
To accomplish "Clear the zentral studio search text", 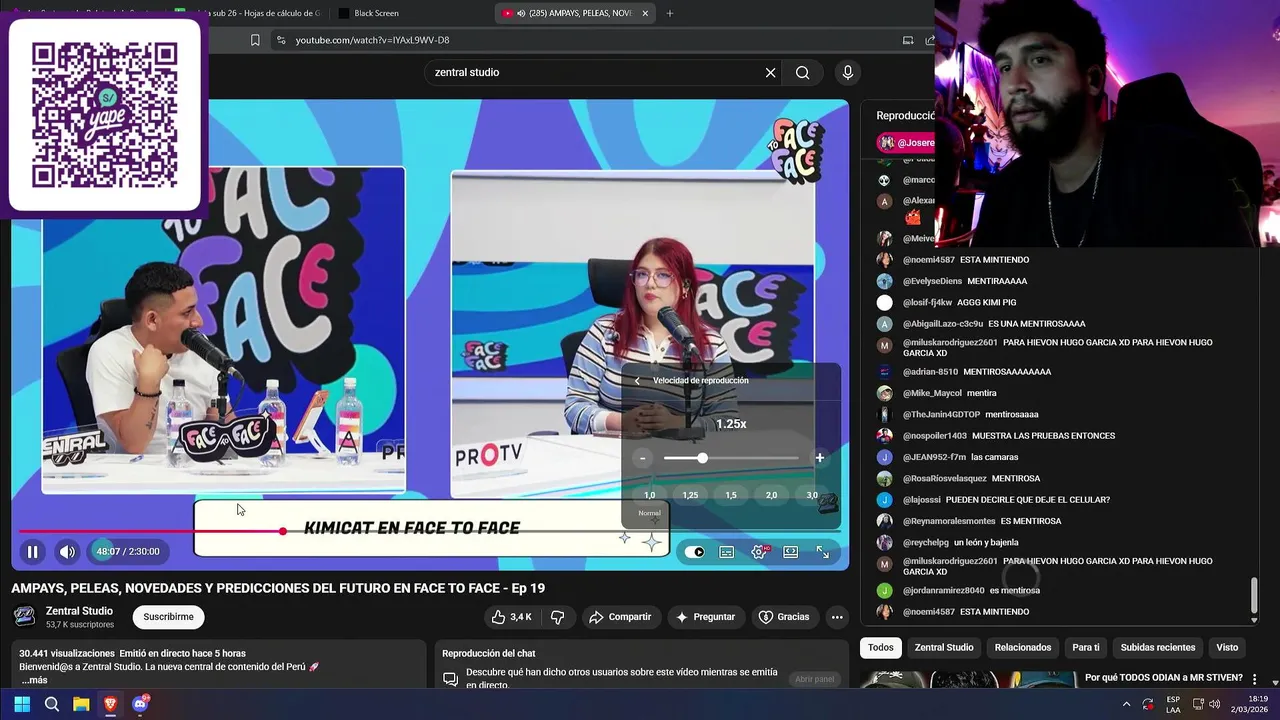I will (x=770, y=72).
